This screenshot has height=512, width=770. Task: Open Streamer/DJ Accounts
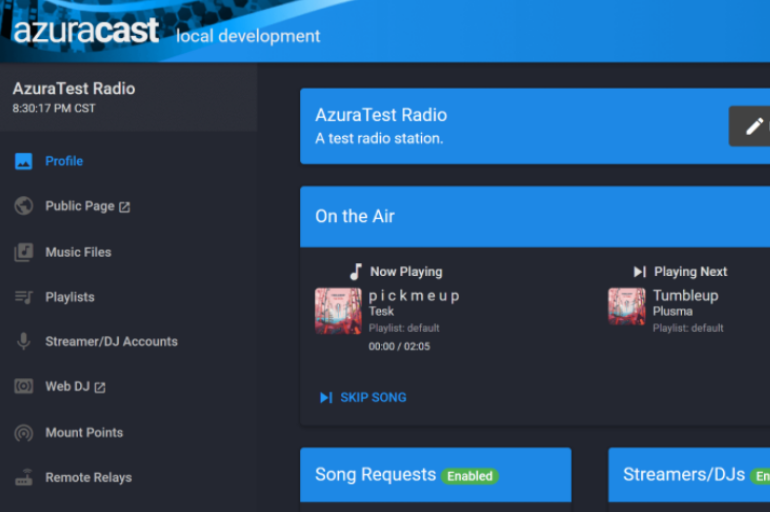point(111,341)
